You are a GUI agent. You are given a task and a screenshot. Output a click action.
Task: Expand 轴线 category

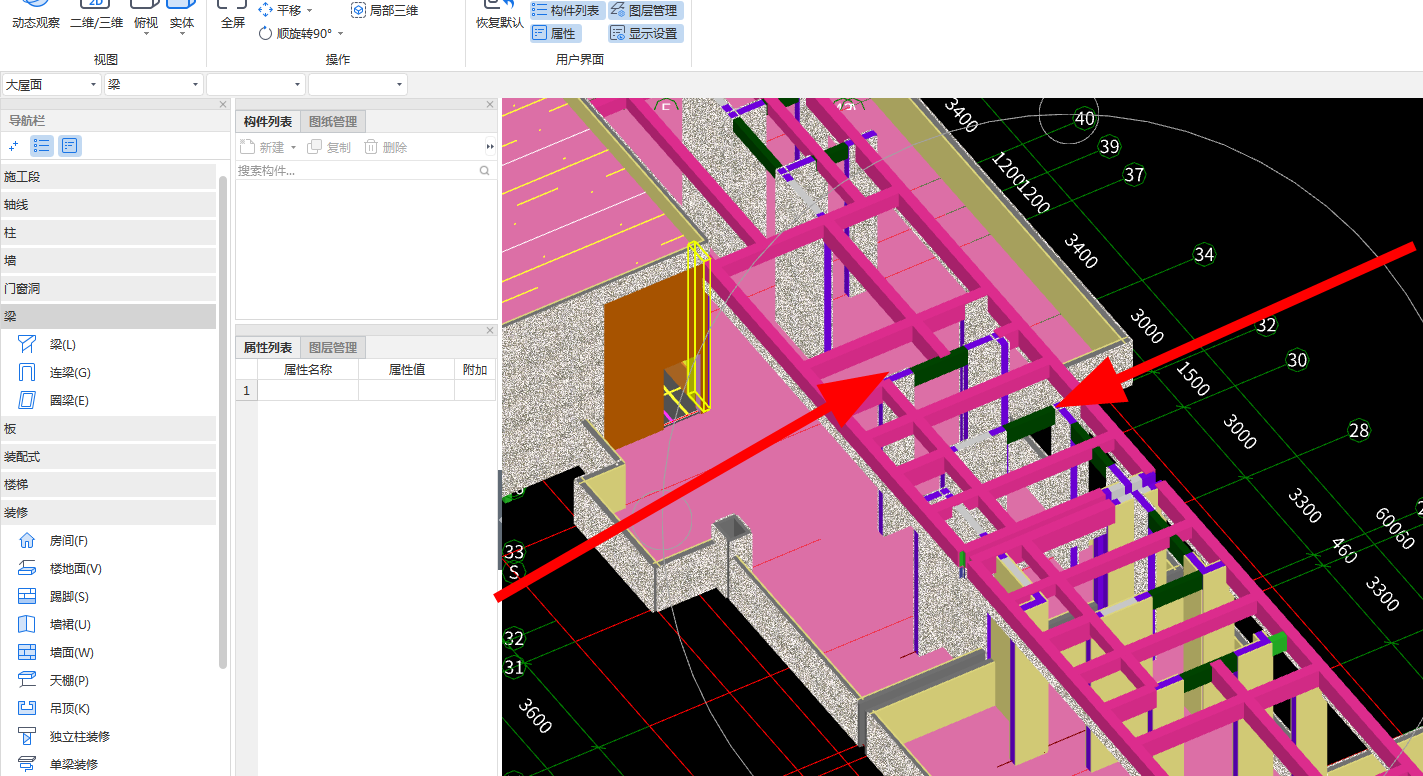(108, 205)
